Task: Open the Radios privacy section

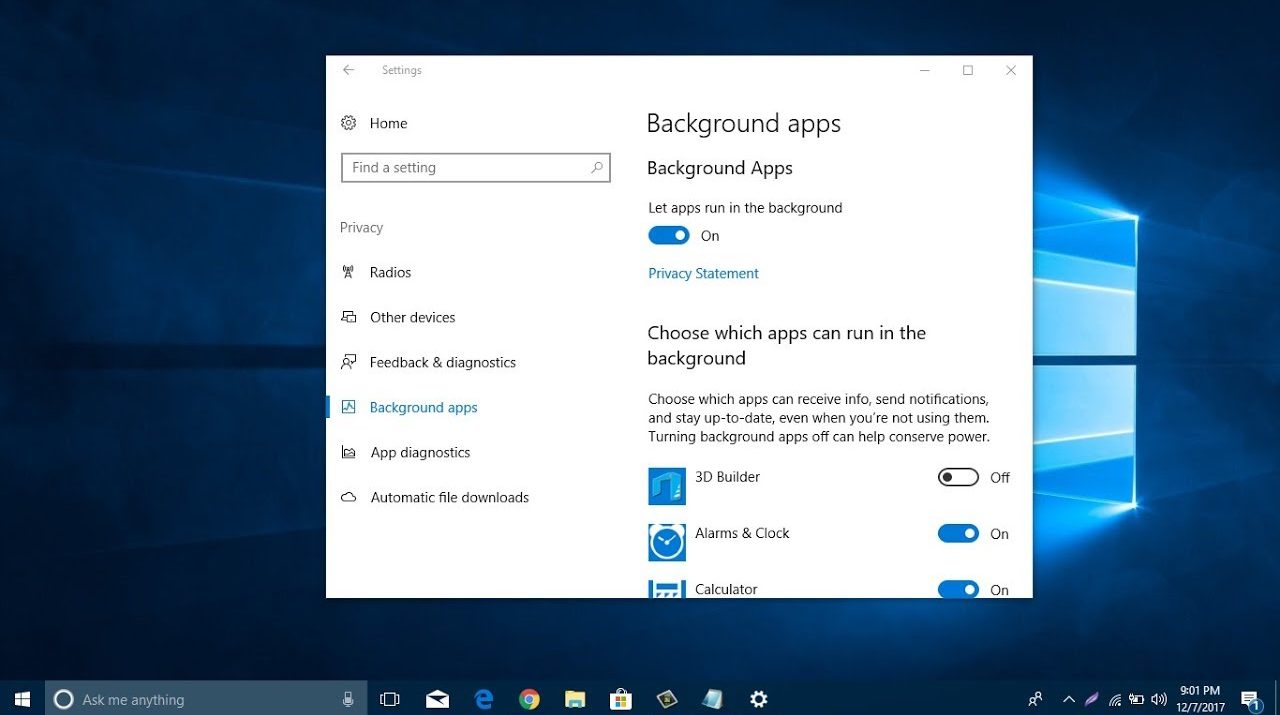Action: [390, 272]
